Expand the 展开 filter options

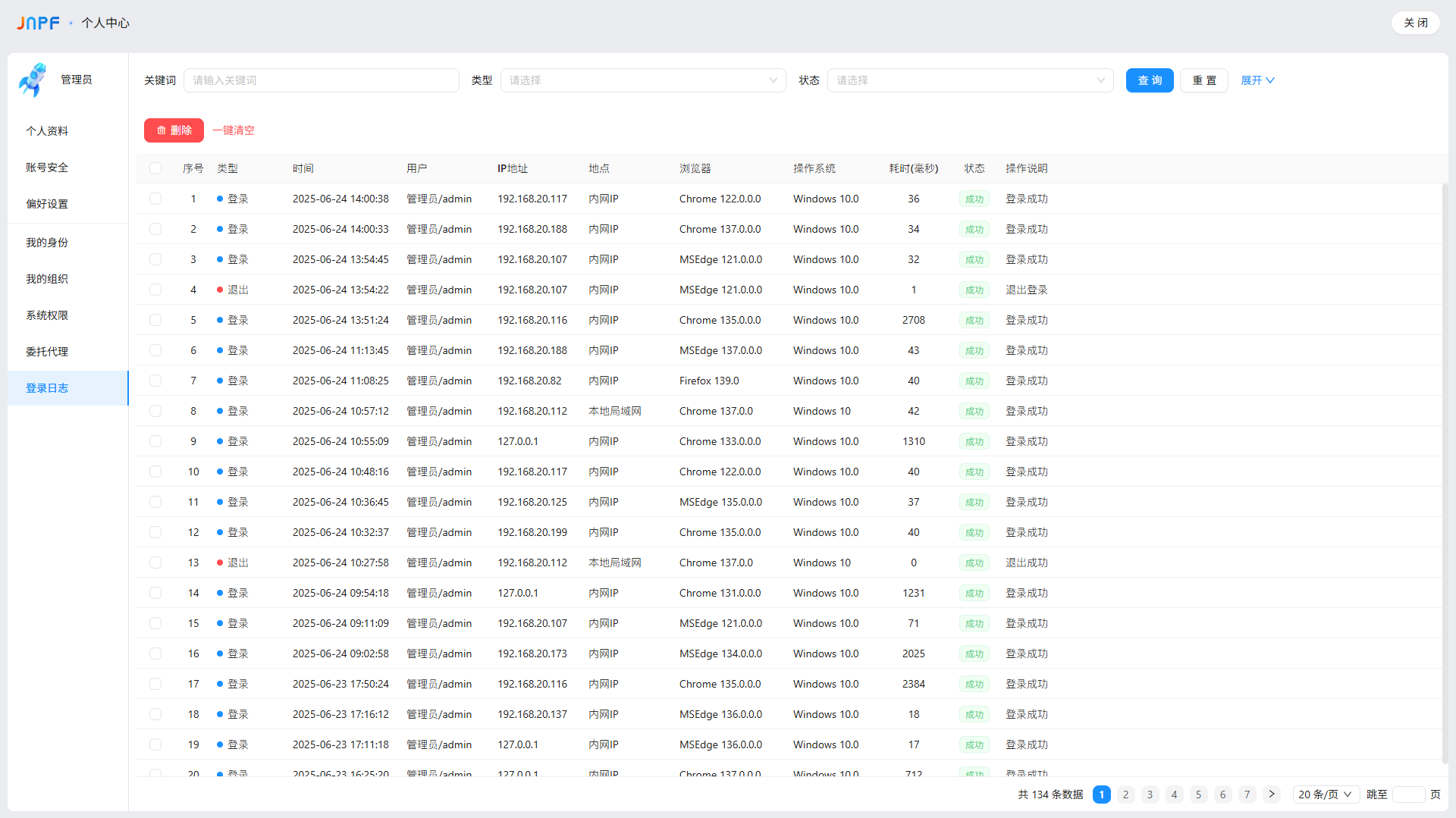1257,80
